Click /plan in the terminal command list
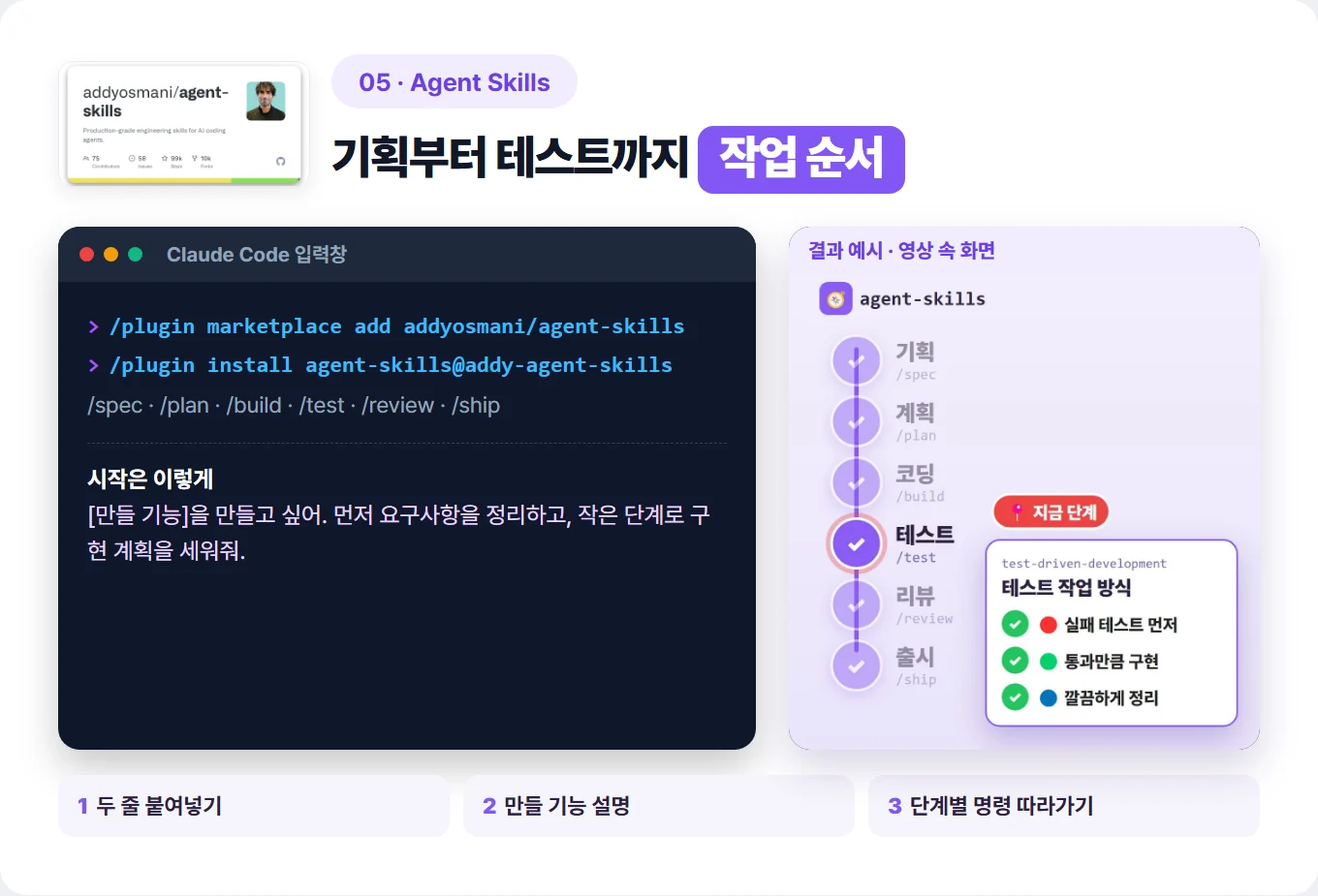 184,406
